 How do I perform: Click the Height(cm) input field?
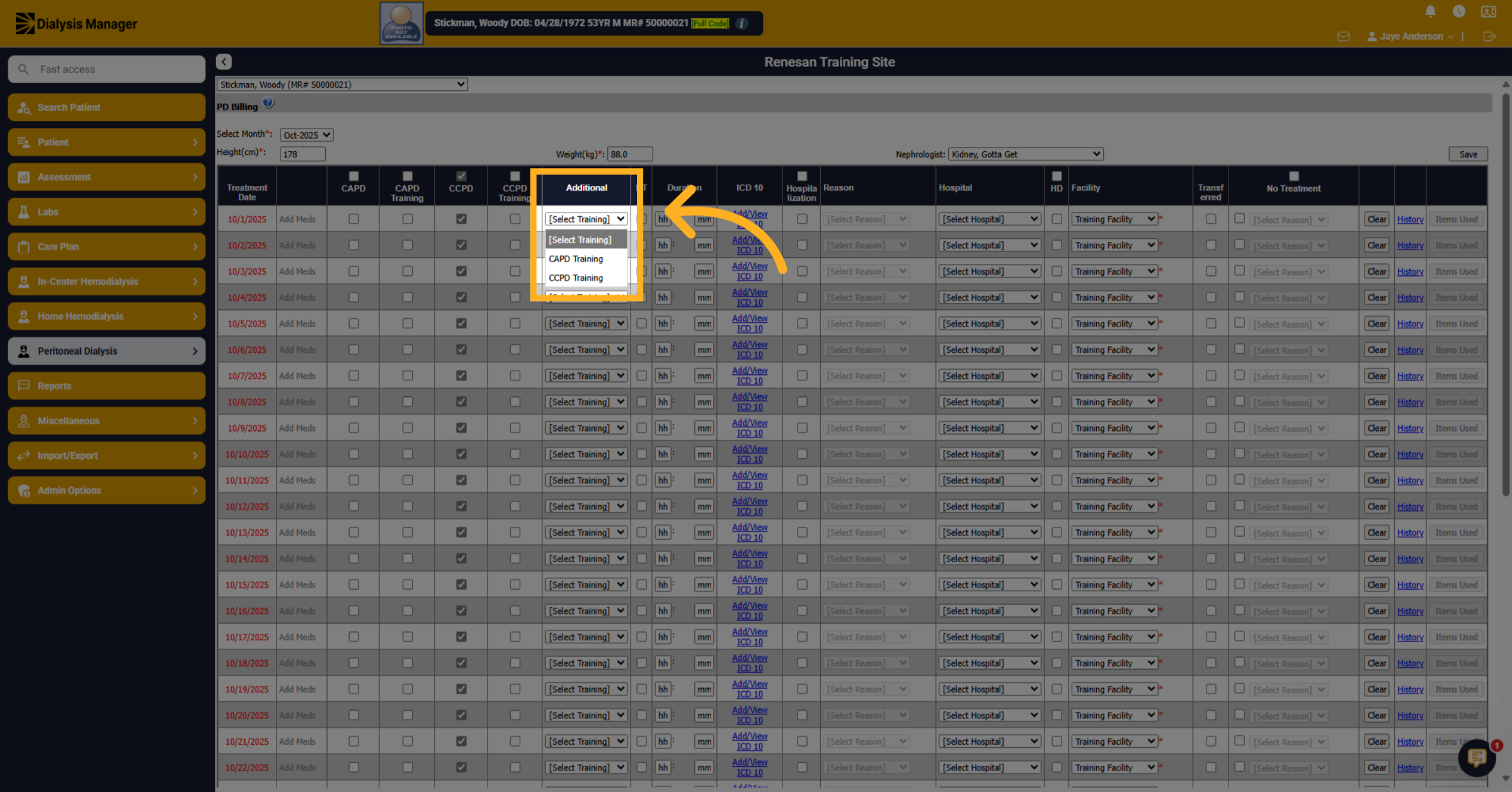tap(303, 154)
